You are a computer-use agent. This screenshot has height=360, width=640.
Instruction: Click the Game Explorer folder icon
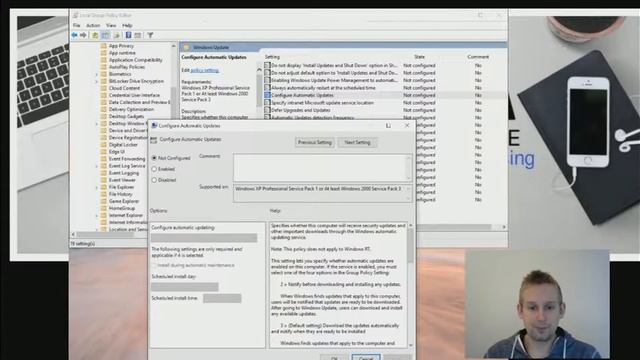pyautogui.click(x=104, y=201)
